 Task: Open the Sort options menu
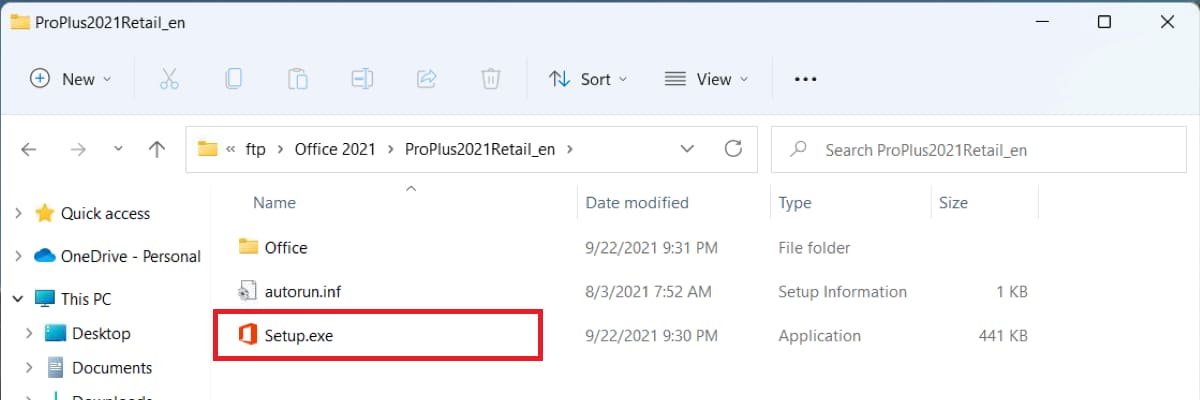589,79
